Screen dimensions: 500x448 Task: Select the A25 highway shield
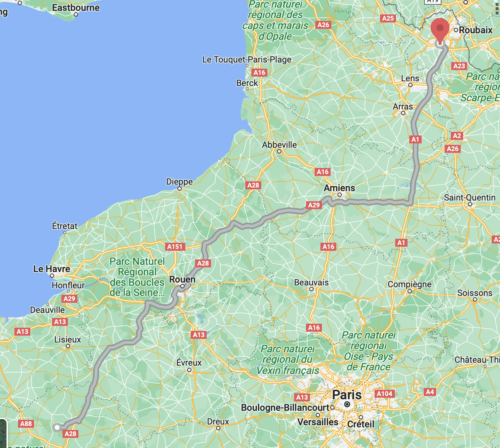coord(388,18)
